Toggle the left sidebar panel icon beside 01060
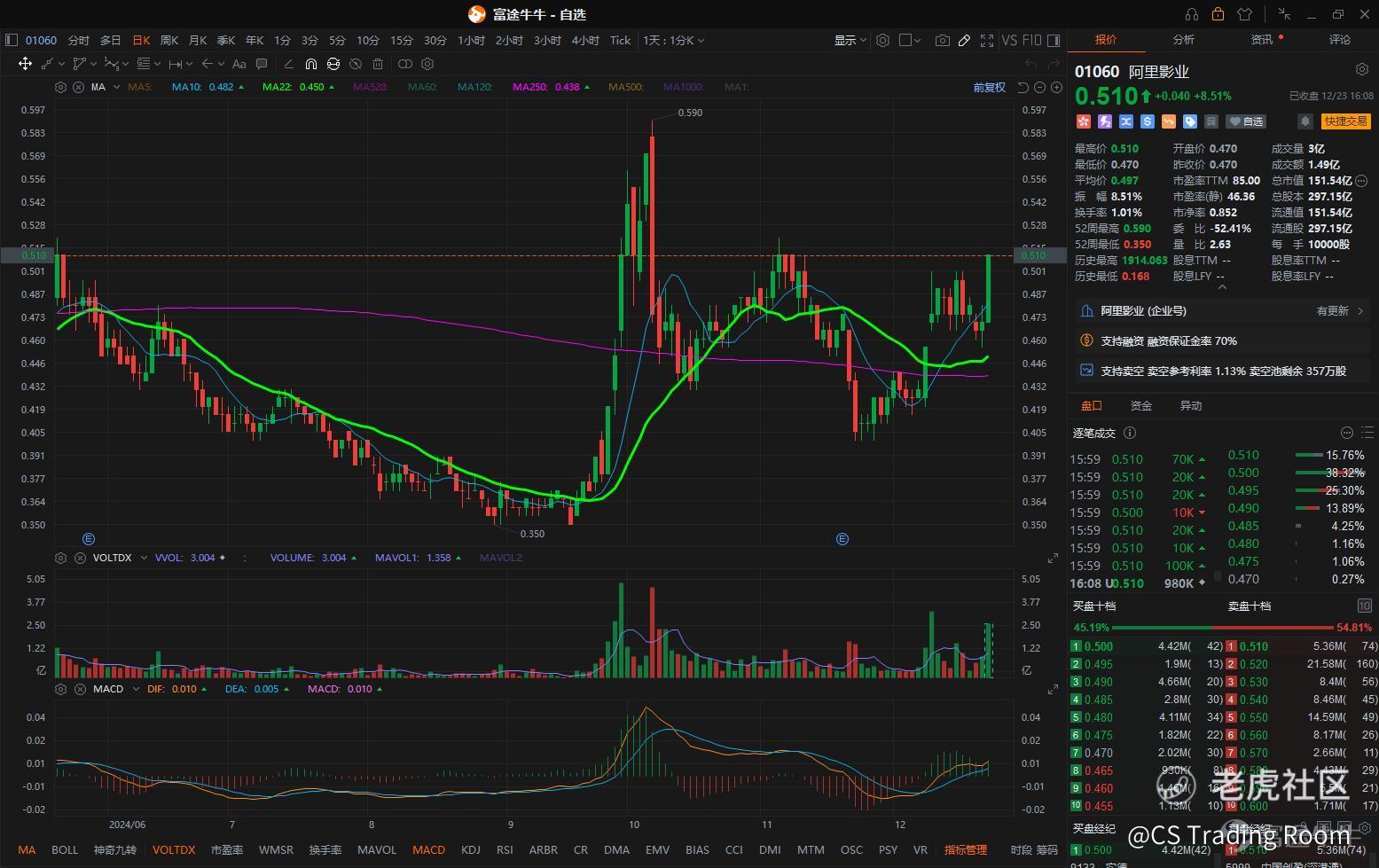 tap(12, 40)
